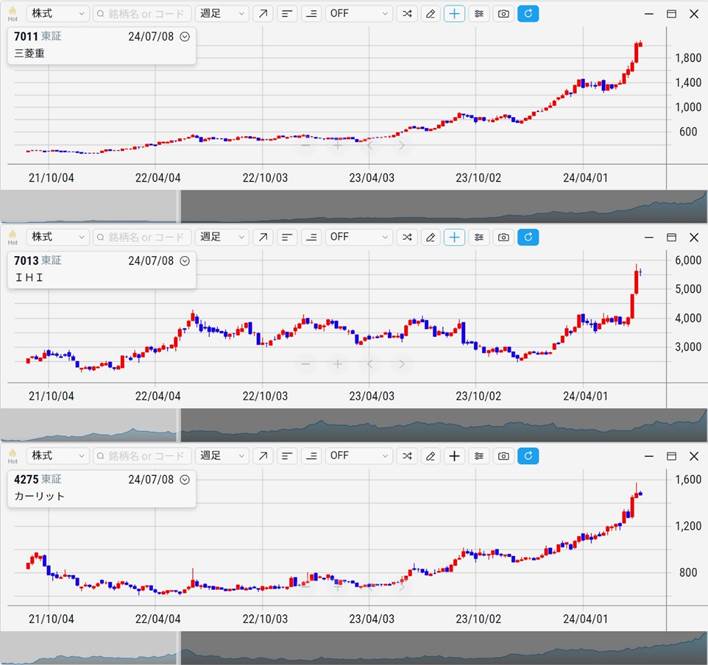Toggle crosshair cursor in the 三菱重 chart toolbar
The height and width of the screenshot is (665, 708).
pyautogui.click(x=454, y=14)
